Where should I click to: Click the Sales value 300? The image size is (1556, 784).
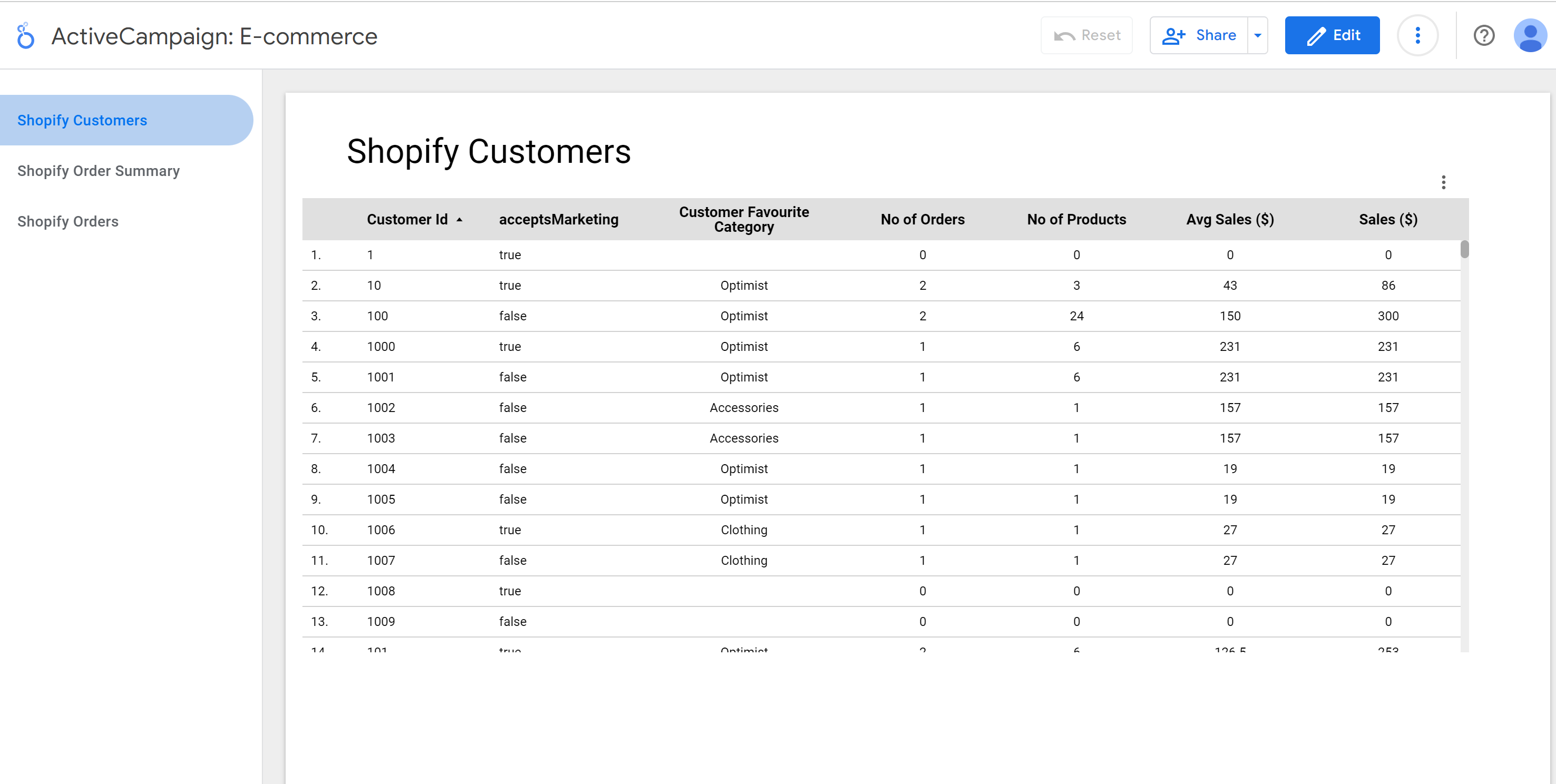pos(1387,316)
